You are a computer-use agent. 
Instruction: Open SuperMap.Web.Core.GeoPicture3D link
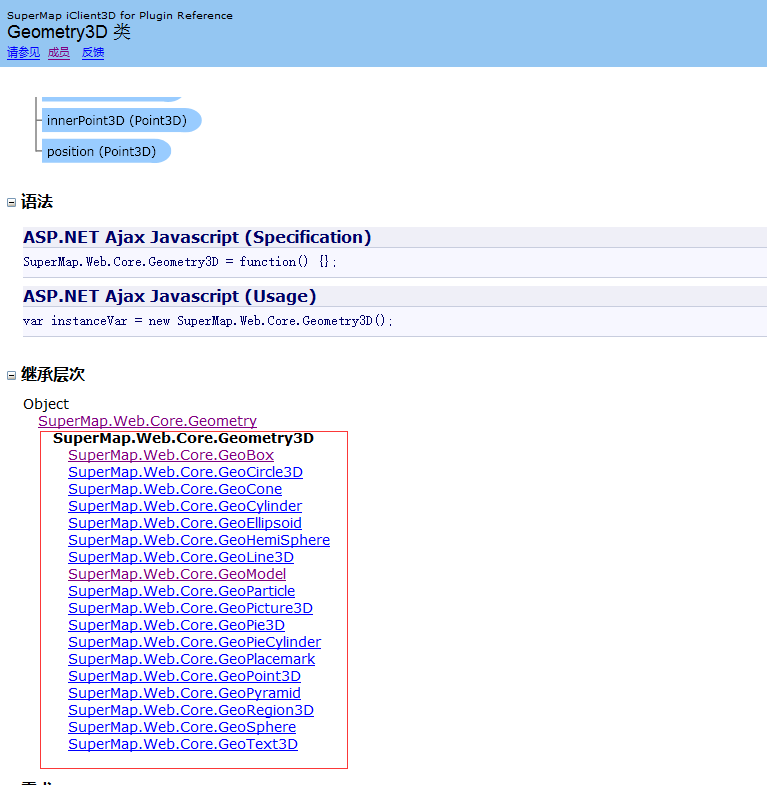pyautogui.click(x=190, y=608)
